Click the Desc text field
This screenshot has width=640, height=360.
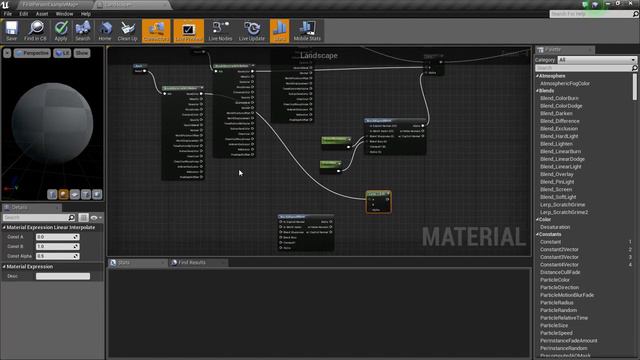[x=63, y=276]
